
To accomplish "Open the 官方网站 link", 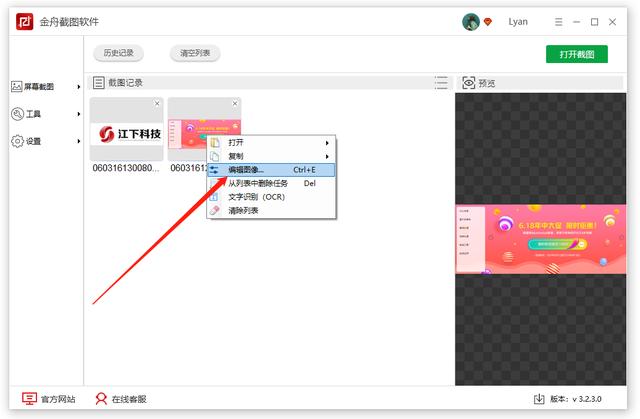I will click(x=49, y=399).
